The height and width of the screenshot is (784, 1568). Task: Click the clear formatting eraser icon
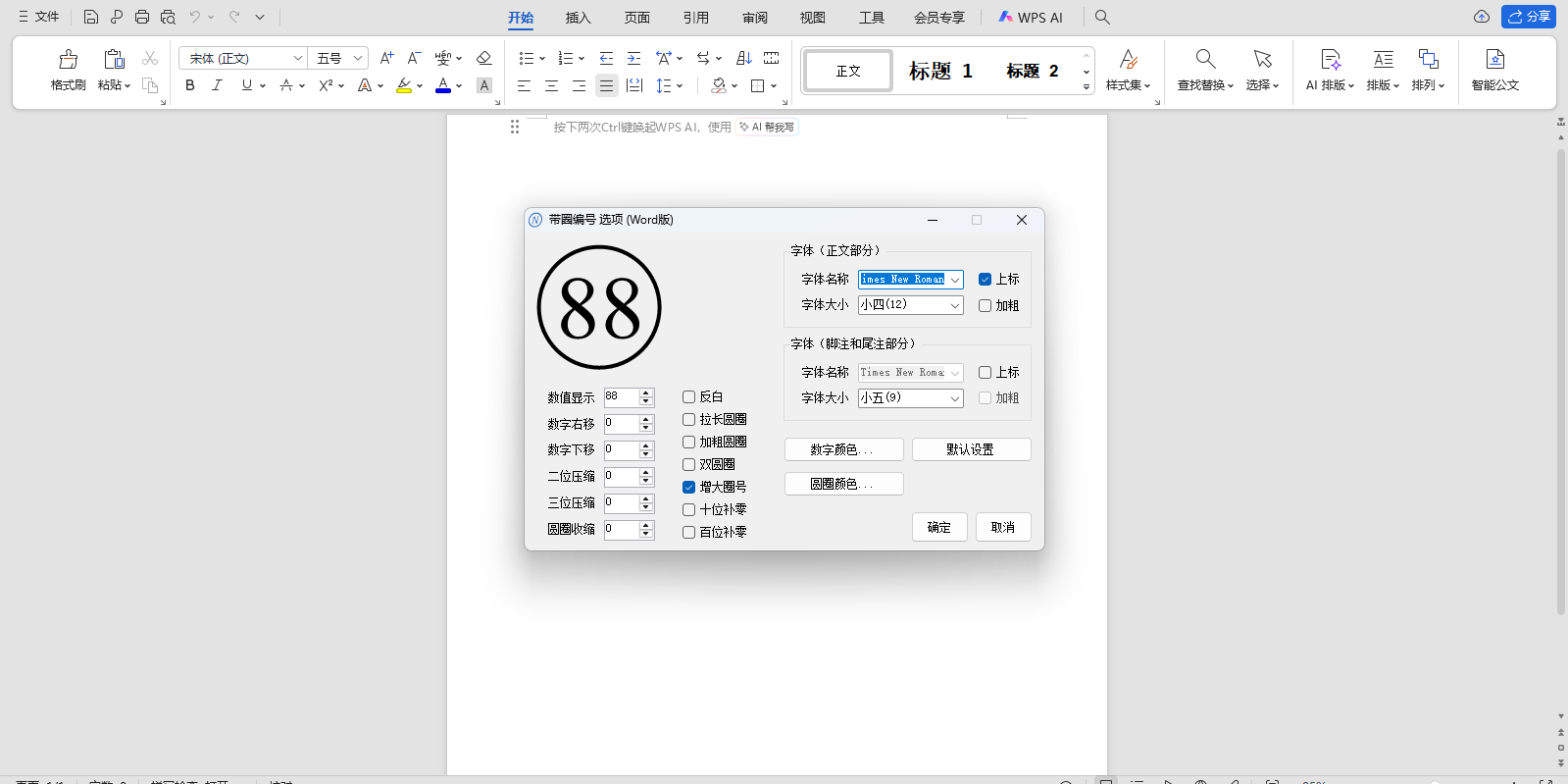[483, 58]
